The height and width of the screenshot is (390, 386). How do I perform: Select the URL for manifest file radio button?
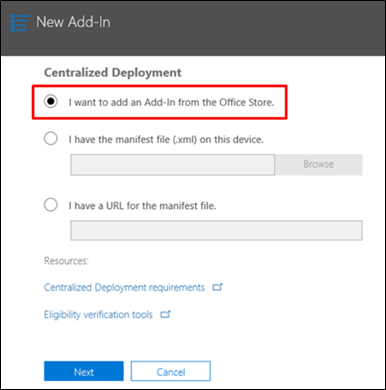tap(51, 205)
